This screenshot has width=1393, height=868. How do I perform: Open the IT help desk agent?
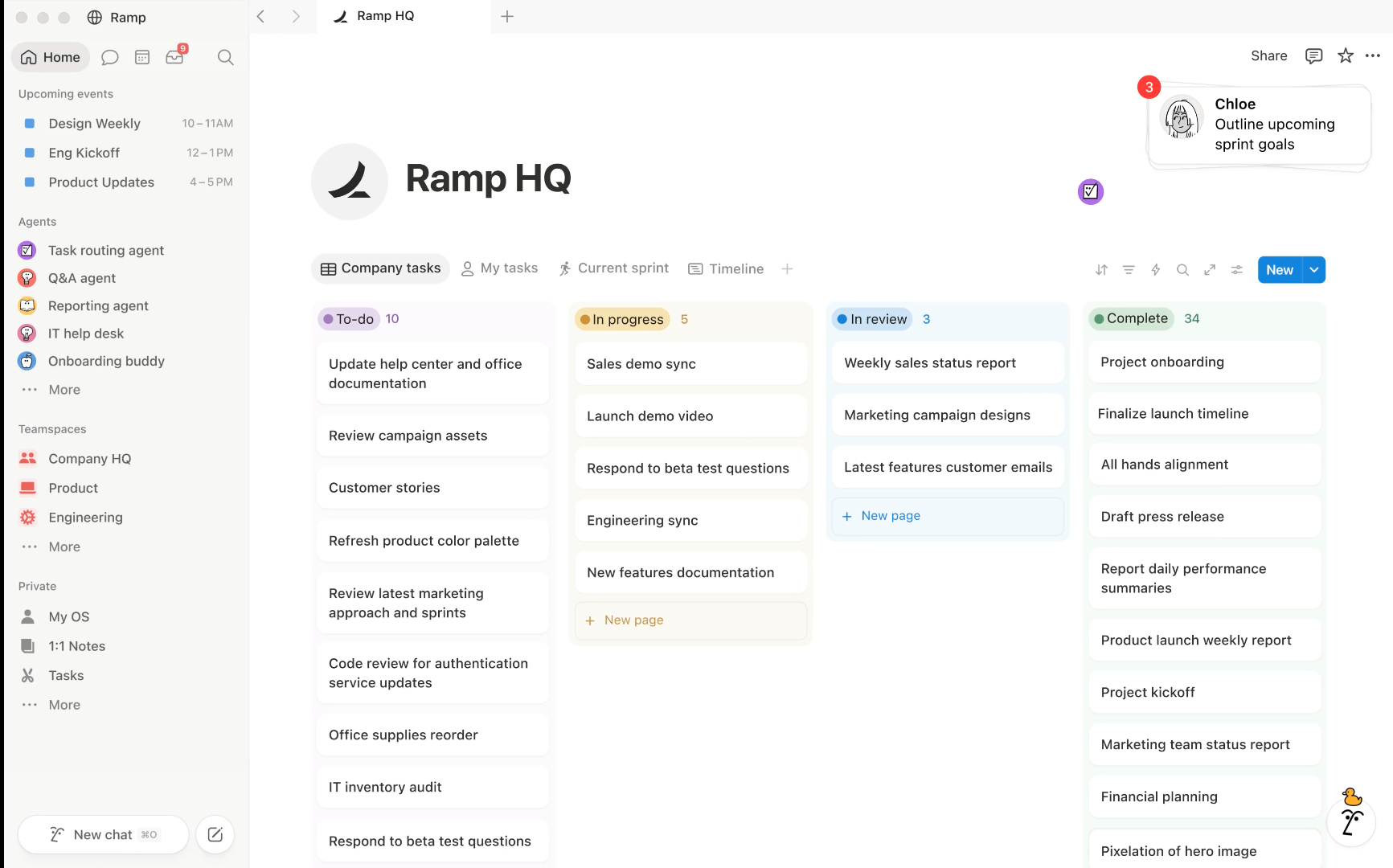(71, 334)
